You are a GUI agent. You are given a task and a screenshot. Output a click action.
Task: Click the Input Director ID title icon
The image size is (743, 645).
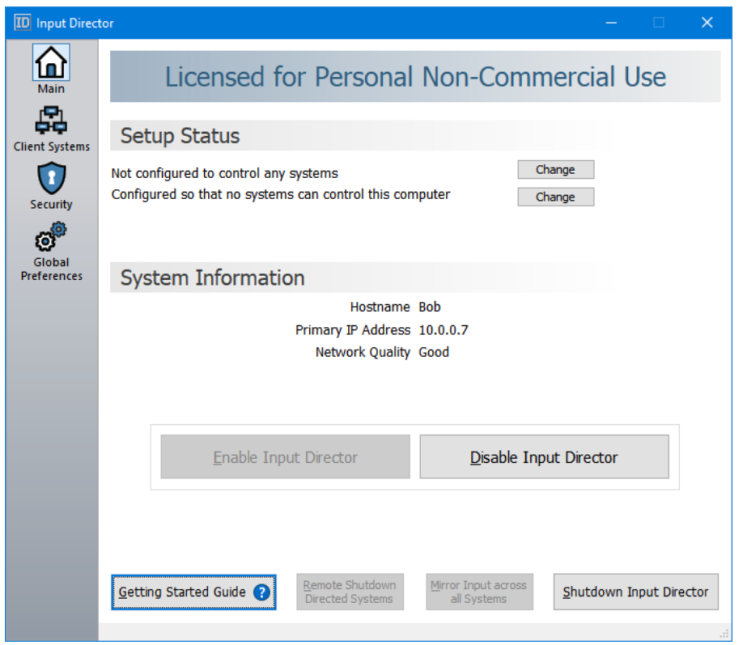[22, 22]
